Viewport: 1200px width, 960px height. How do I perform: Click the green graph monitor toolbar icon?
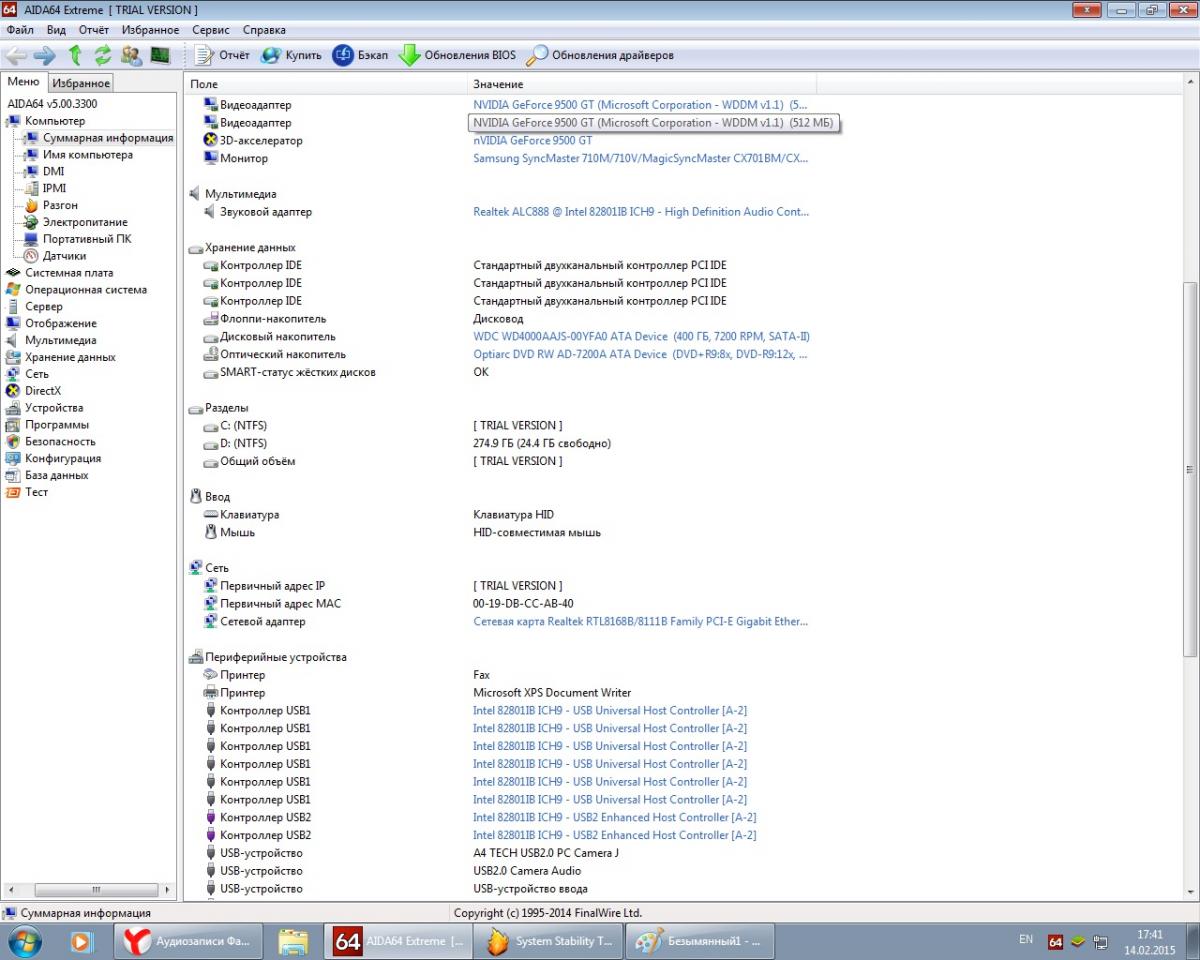tap(160, 55)
